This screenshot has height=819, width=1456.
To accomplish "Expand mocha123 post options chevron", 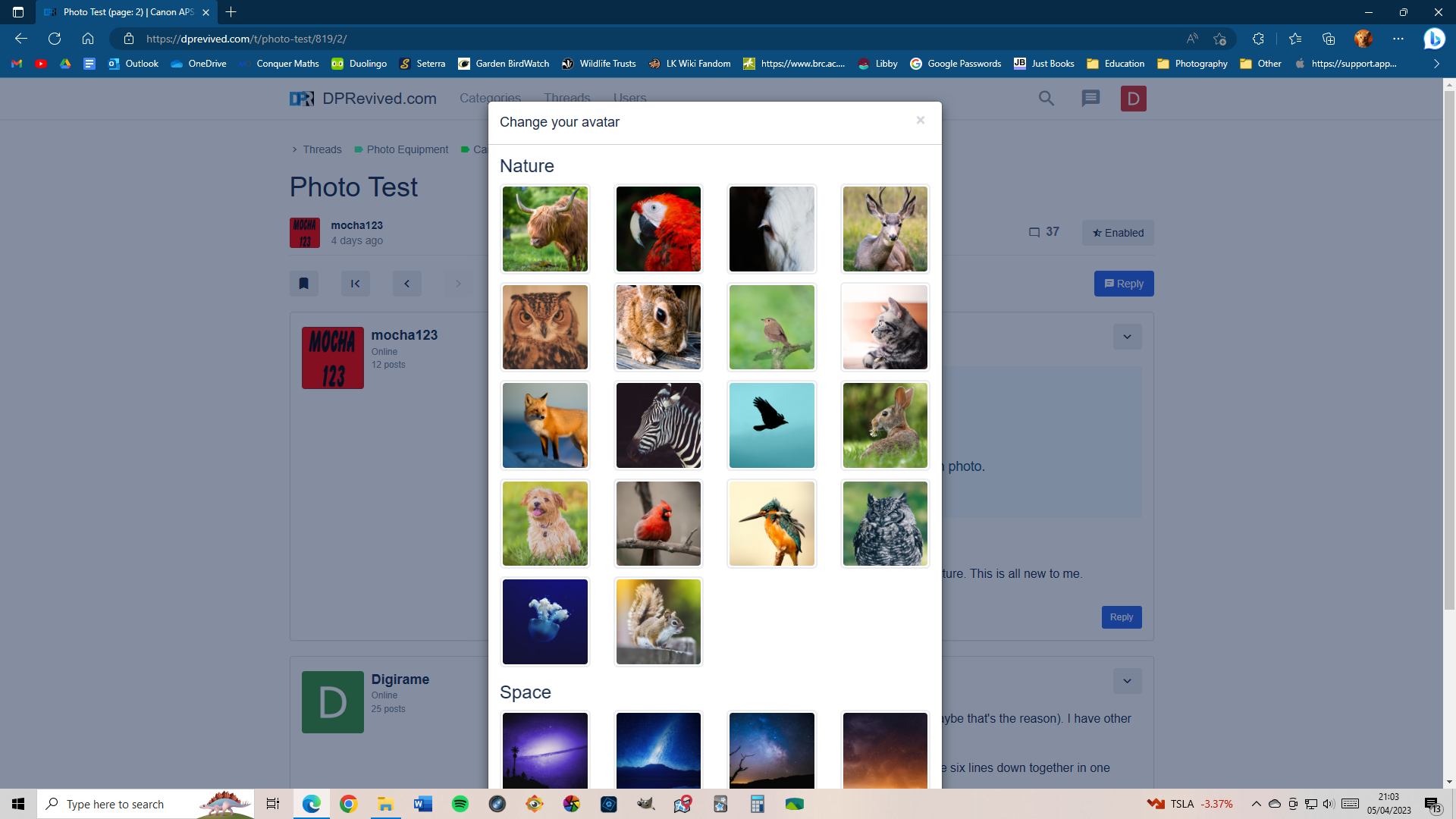I will [x=1127, y=337].
